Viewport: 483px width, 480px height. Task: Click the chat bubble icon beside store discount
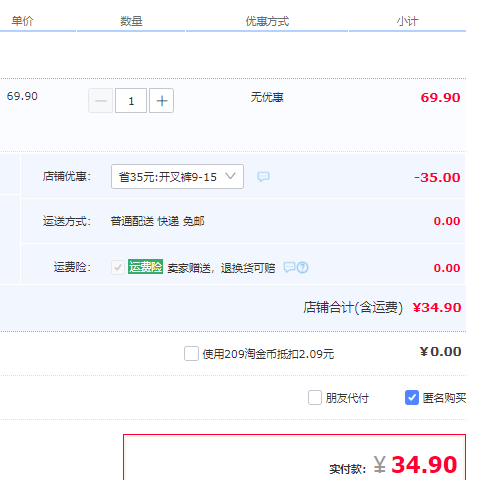click(x=263, y=177)
